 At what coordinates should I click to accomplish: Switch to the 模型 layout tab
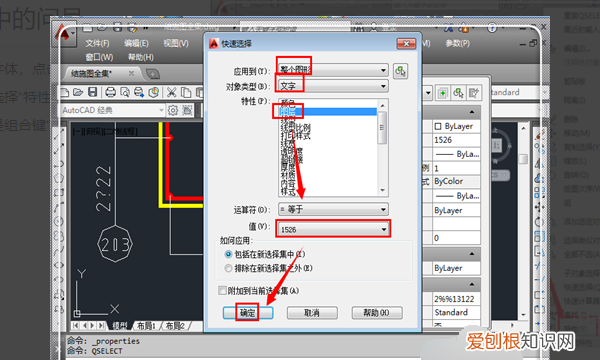pos(119,326)
